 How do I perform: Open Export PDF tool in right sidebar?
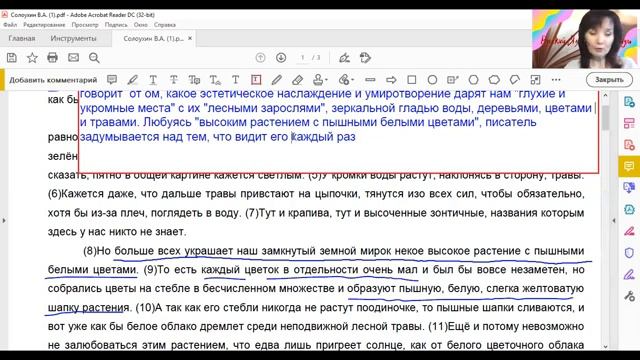[x=629, y=102]
